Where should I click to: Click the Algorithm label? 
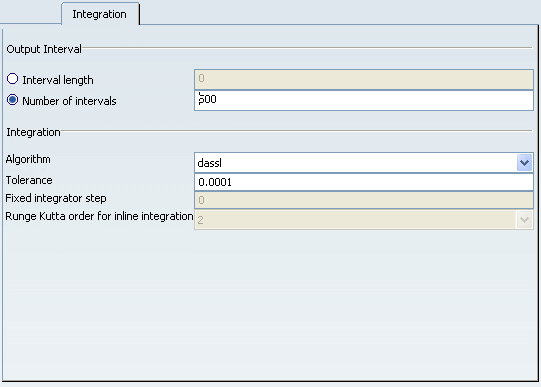tap(28, 159)
